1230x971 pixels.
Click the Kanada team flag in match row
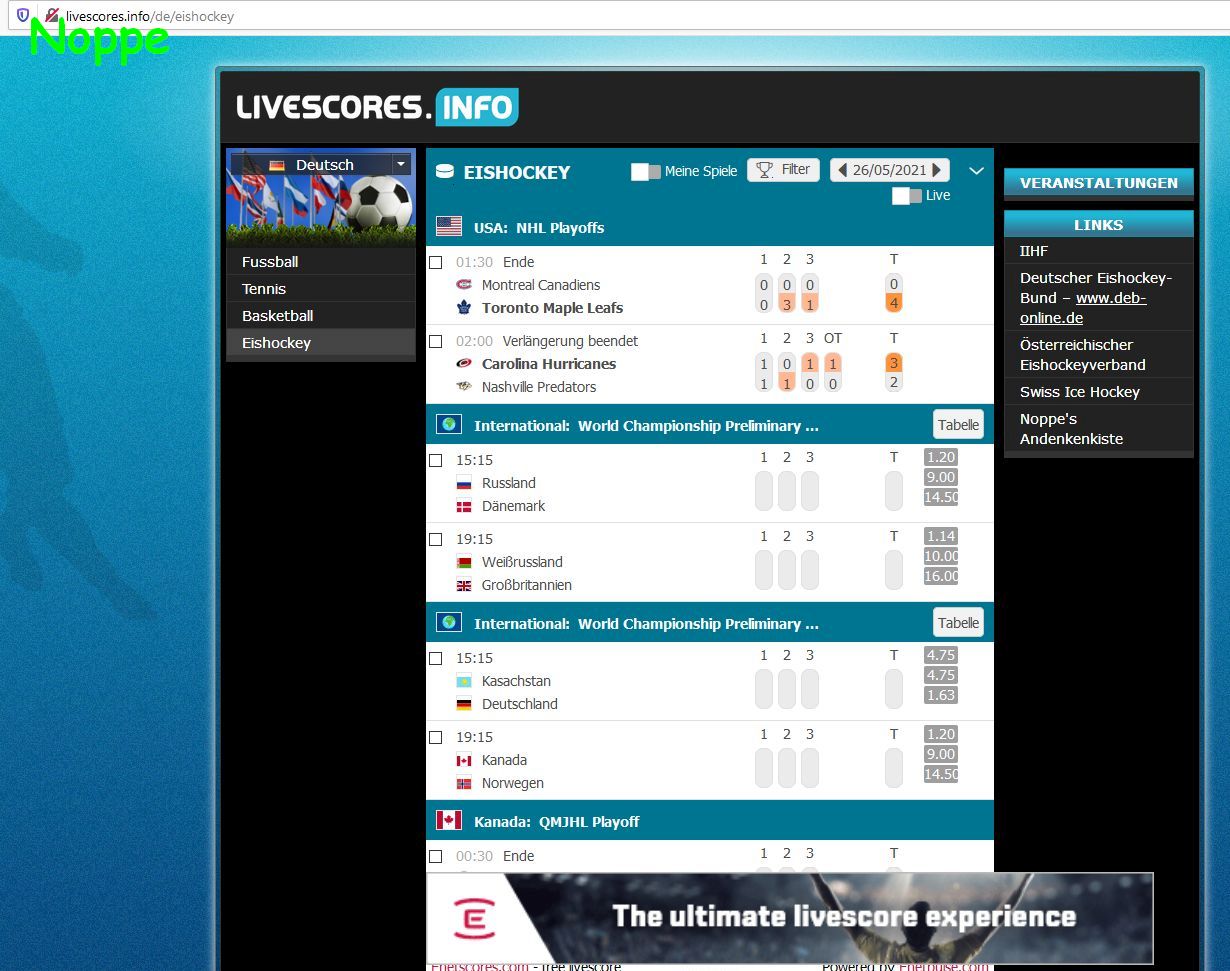coord(463,760)
